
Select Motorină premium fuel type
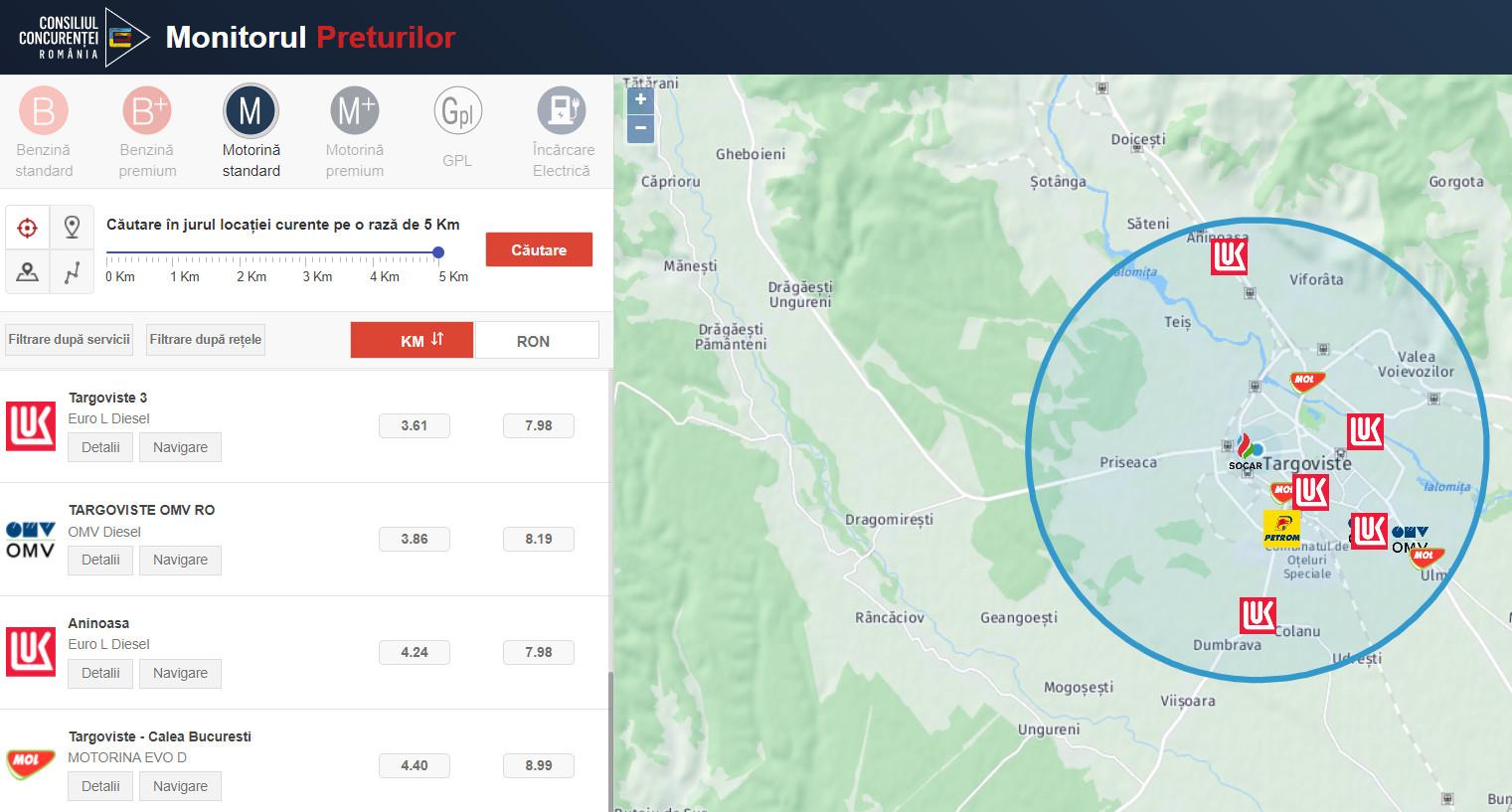pos(355,132)
